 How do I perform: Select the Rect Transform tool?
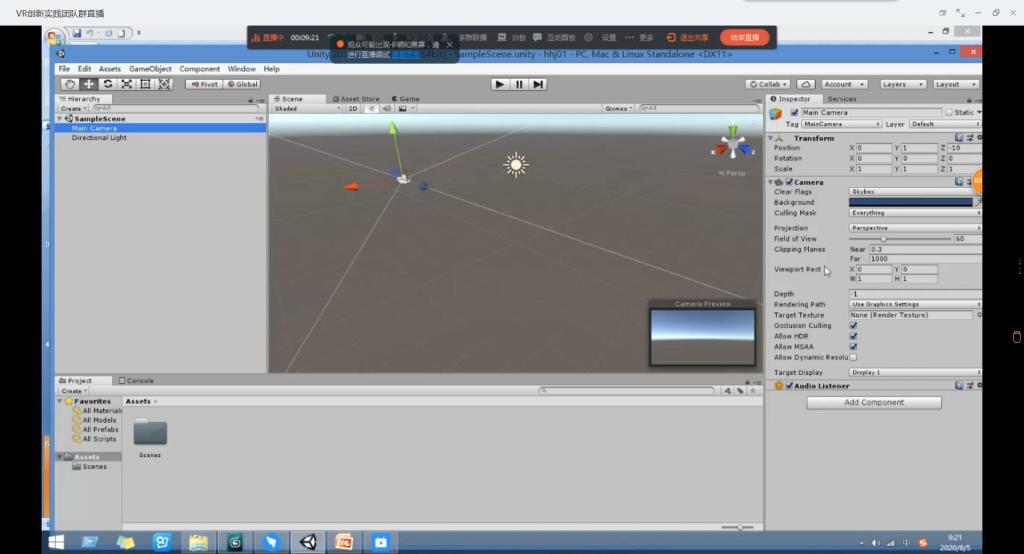(x=146, y=84)
